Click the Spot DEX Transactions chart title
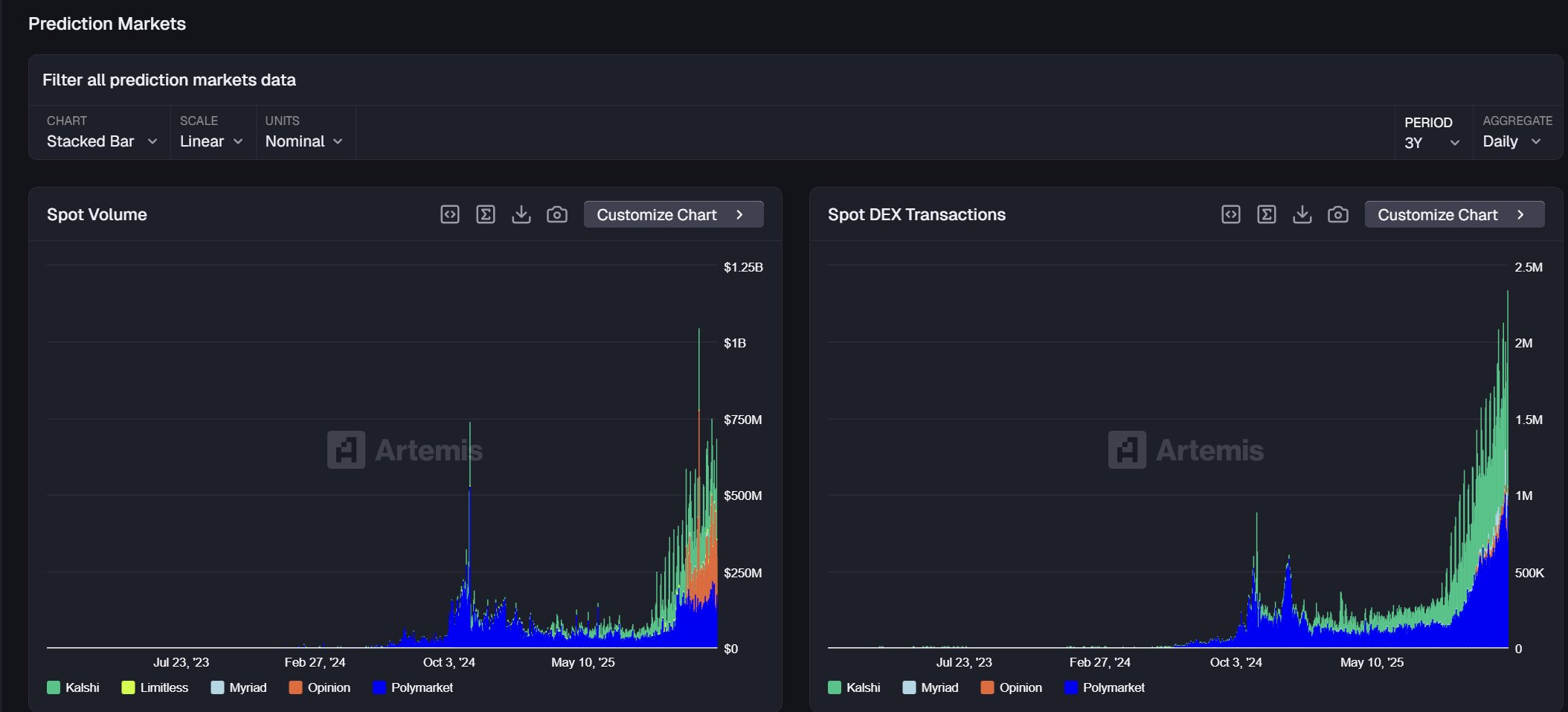Viewport: 1568px width, 712px height. [x=916, y=214]
